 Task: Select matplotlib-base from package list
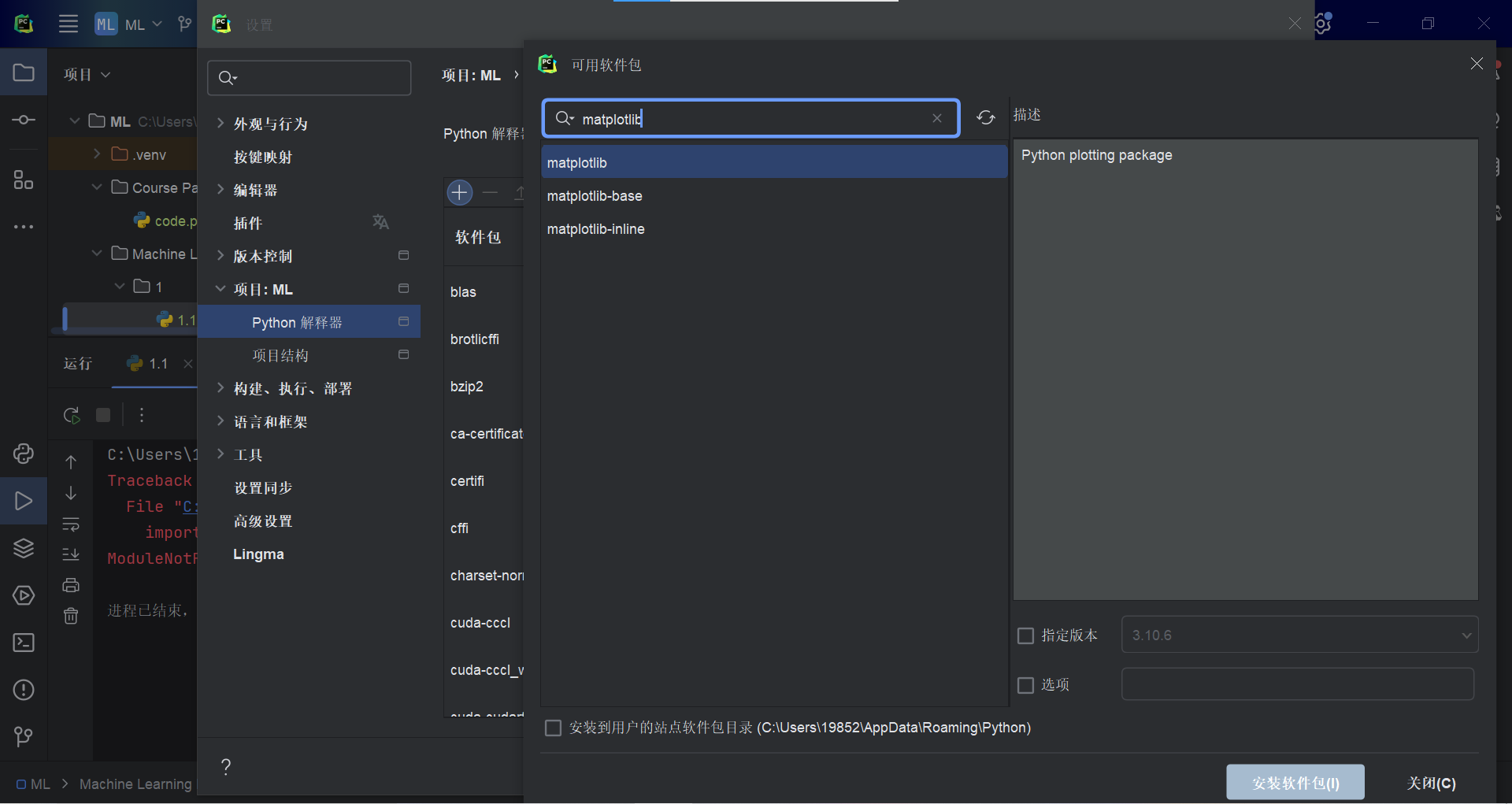click(x=595, y=196)
